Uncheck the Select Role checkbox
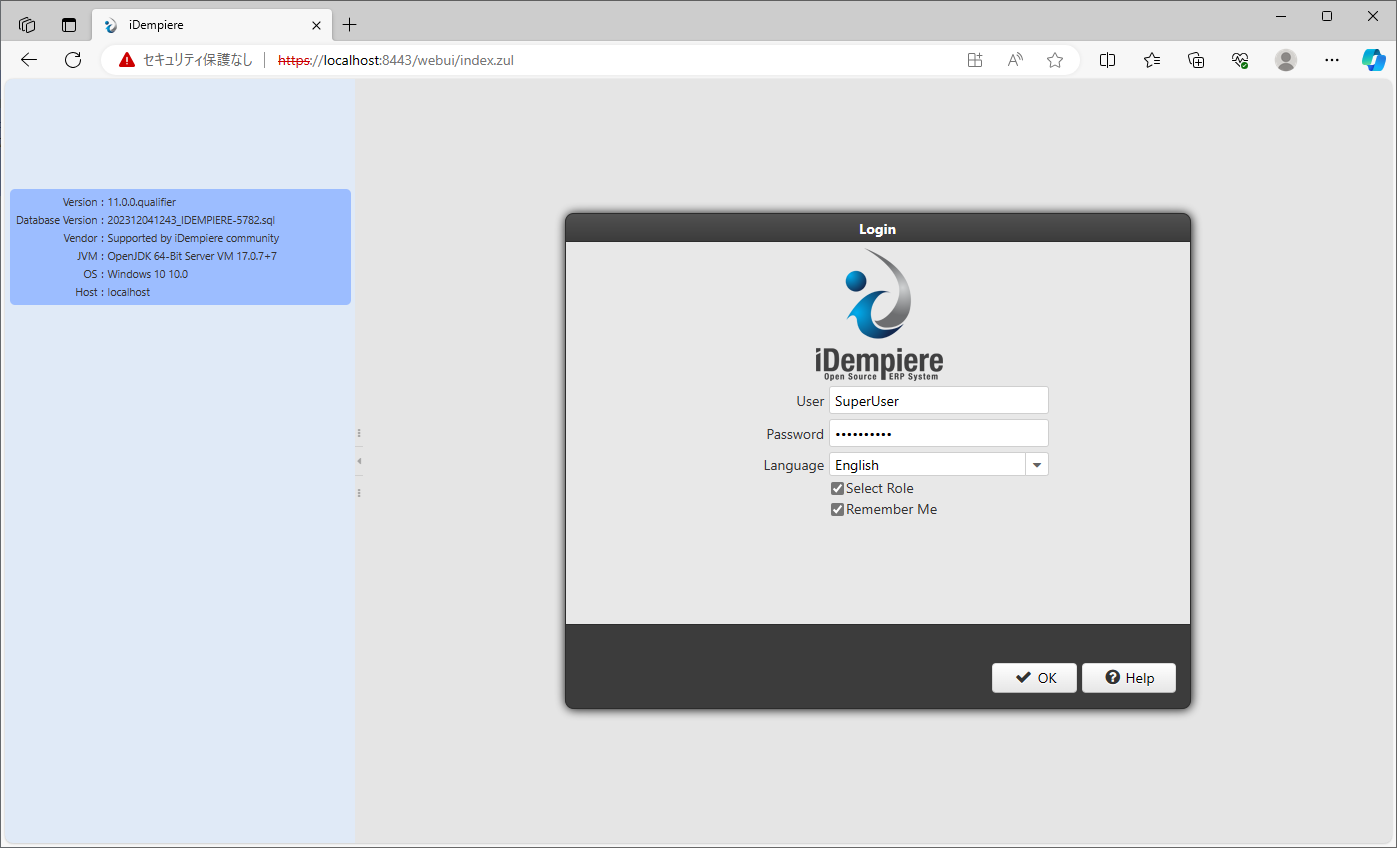The width and height of the screenshot is (1397, 848). click(838, 489)
